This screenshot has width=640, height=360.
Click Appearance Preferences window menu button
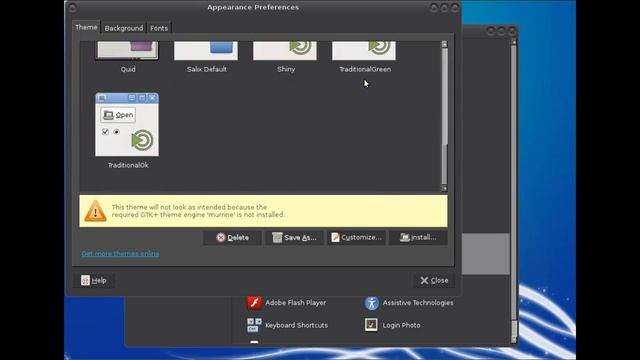73,7
